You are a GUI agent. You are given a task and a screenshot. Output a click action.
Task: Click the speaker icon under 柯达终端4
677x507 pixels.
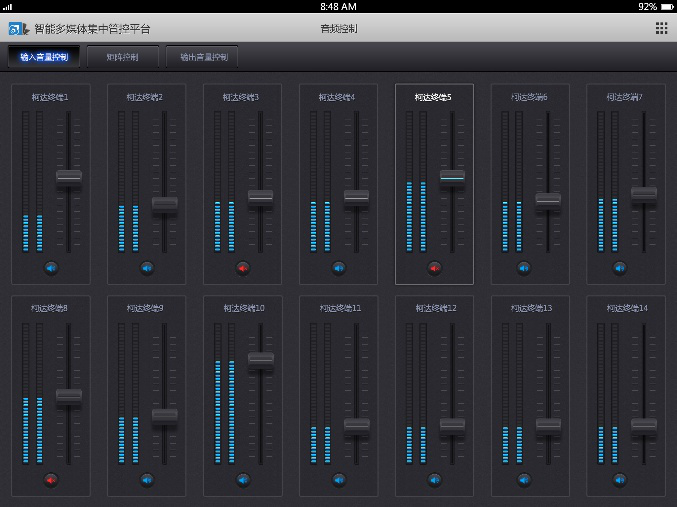(x=339, y=268)
